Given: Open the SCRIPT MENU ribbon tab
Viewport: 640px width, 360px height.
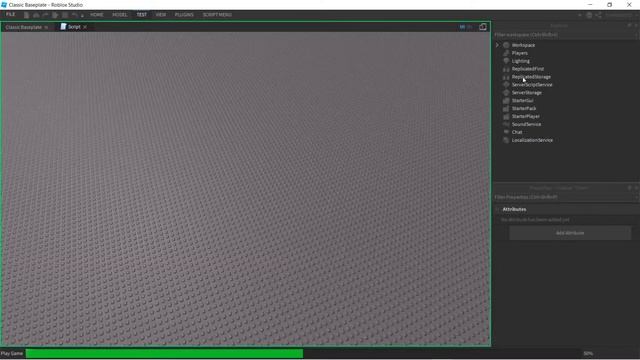Looking at the screenshot, I should tap(217, 15).
